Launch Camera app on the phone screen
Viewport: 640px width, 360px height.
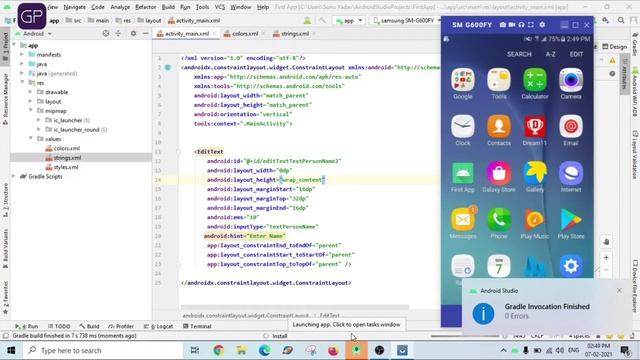pyautogui.click(x=571, y=80)
